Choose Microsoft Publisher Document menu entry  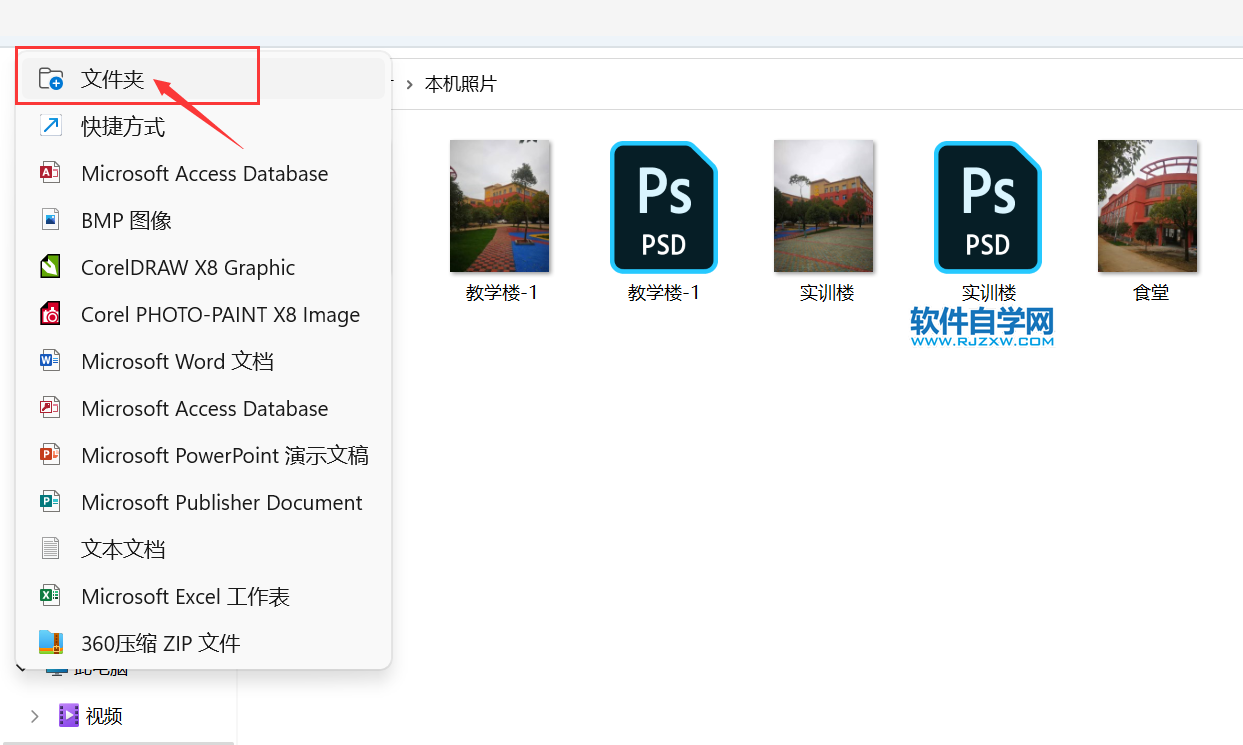221,503
